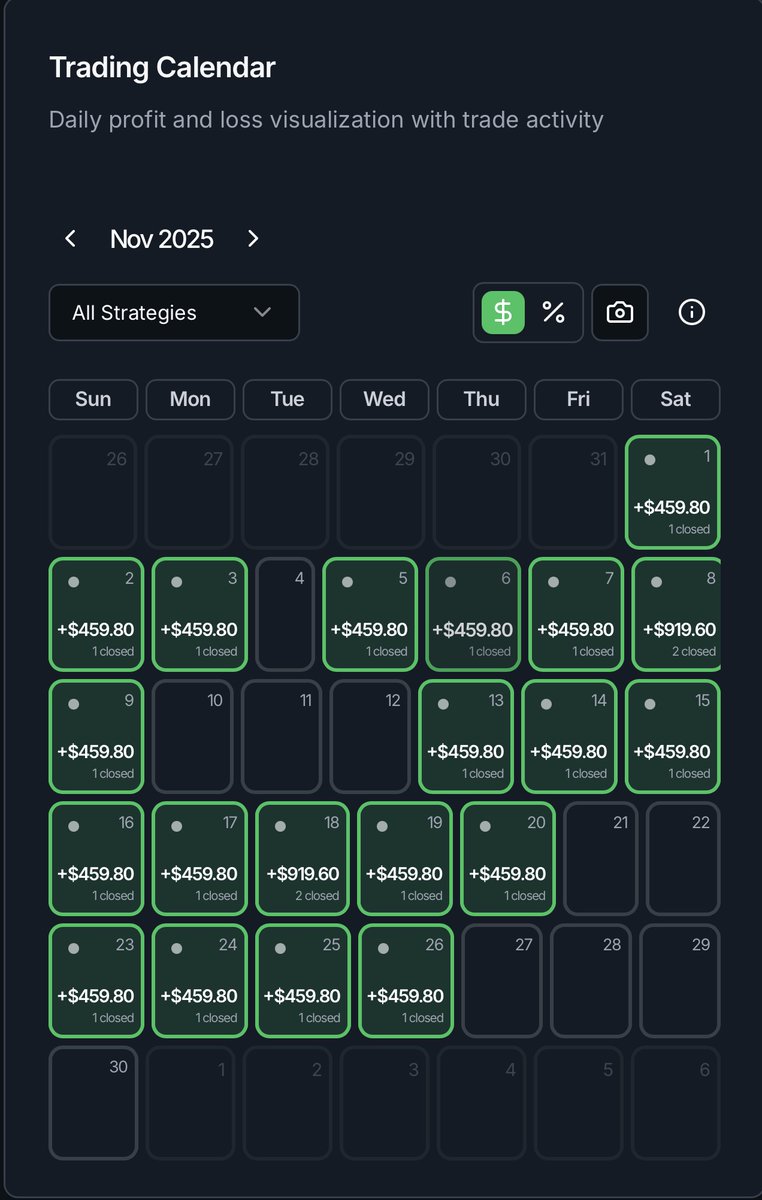
Task: Open November 18 with +$919.60 profit
Action: 302,858
